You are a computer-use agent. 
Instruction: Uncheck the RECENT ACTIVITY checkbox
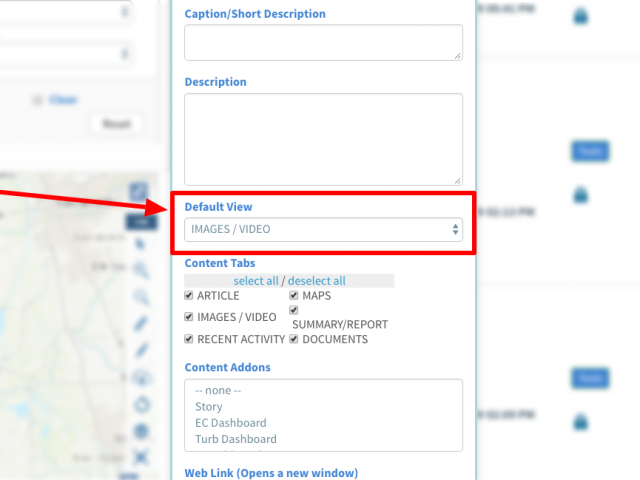click(189, 339)
